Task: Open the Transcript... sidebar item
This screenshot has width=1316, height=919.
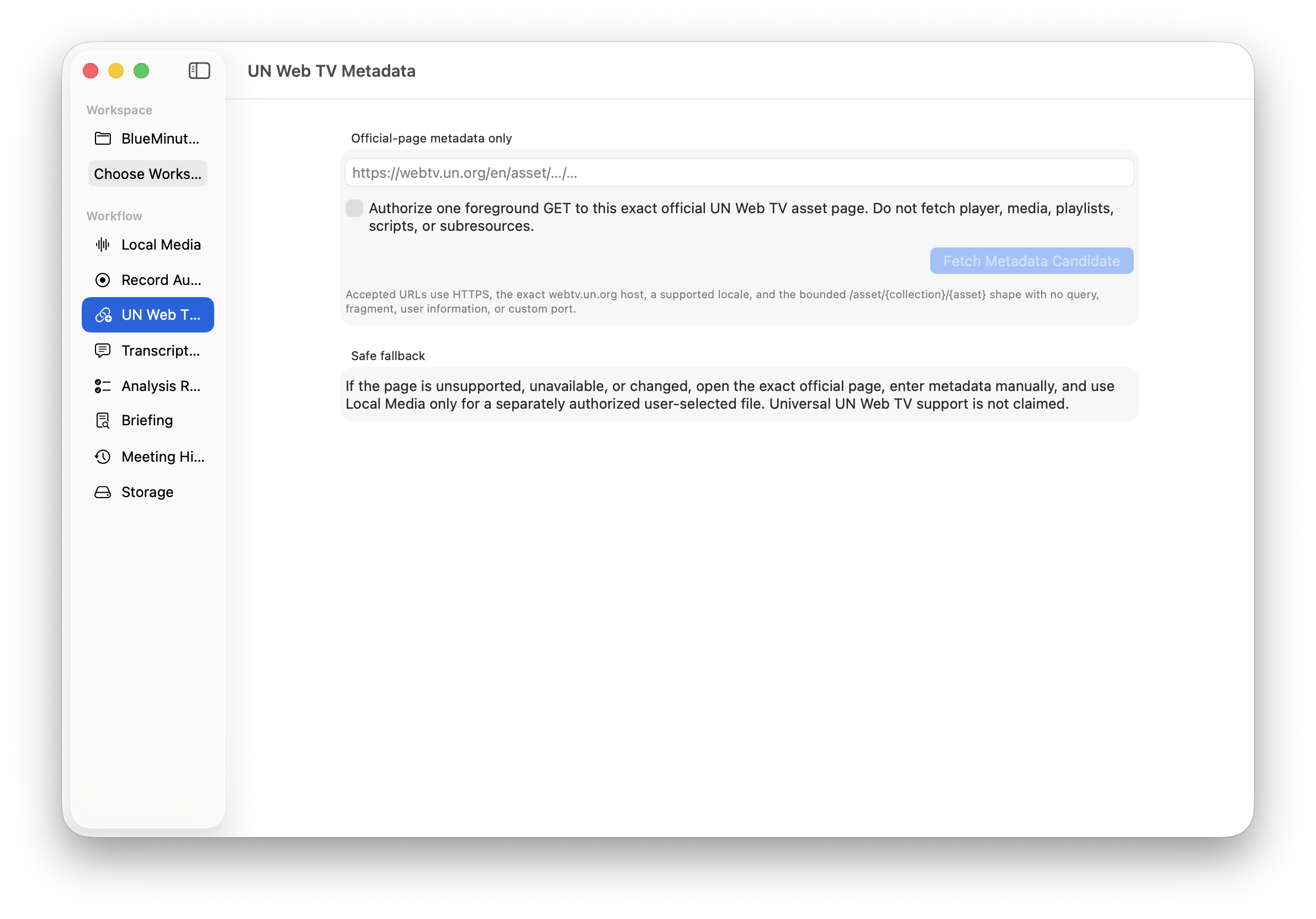Action: pos(148,350)
